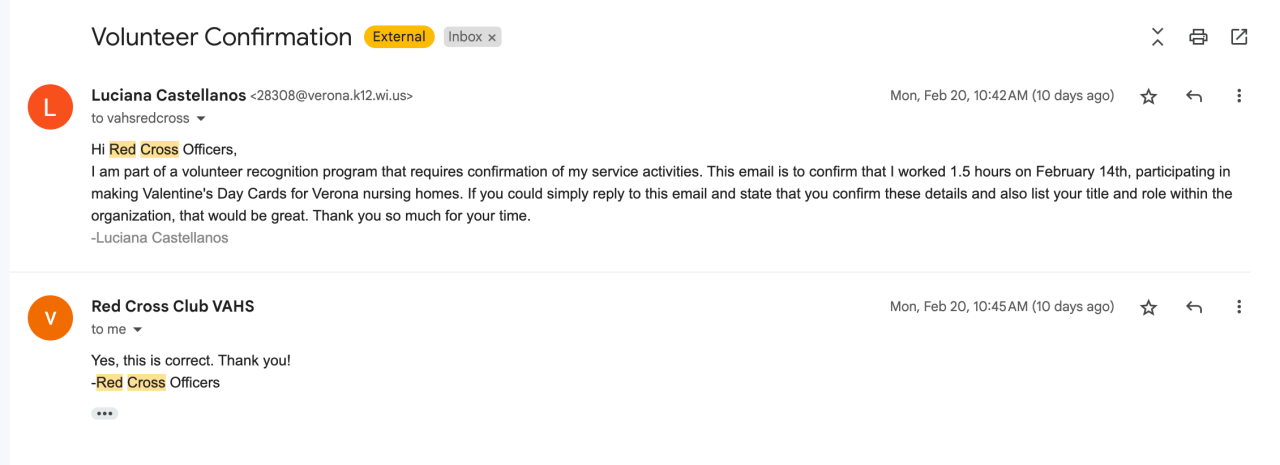The width and height of the screenshot is (1280, 465).
Task: Star Luciana Castellanos's message
Action: 1149,96
